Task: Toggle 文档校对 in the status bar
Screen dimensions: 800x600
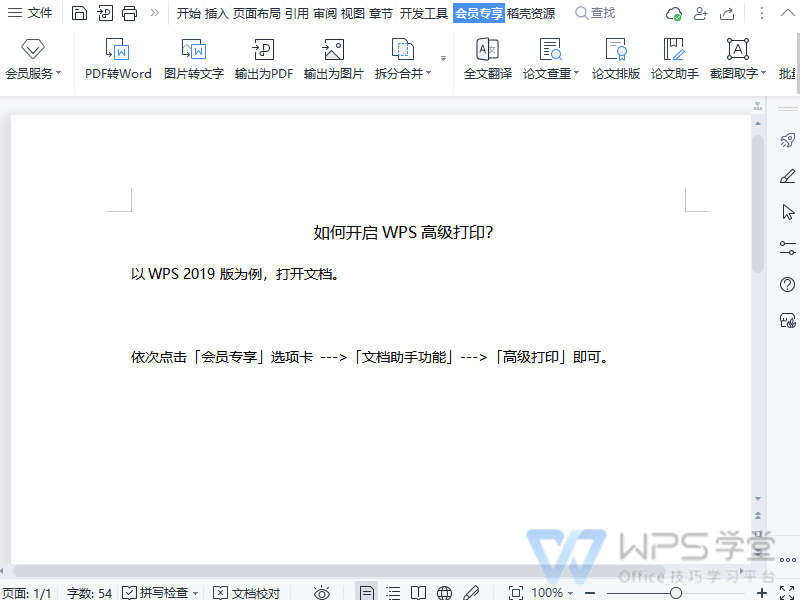Action: click(x=246, y=593)
